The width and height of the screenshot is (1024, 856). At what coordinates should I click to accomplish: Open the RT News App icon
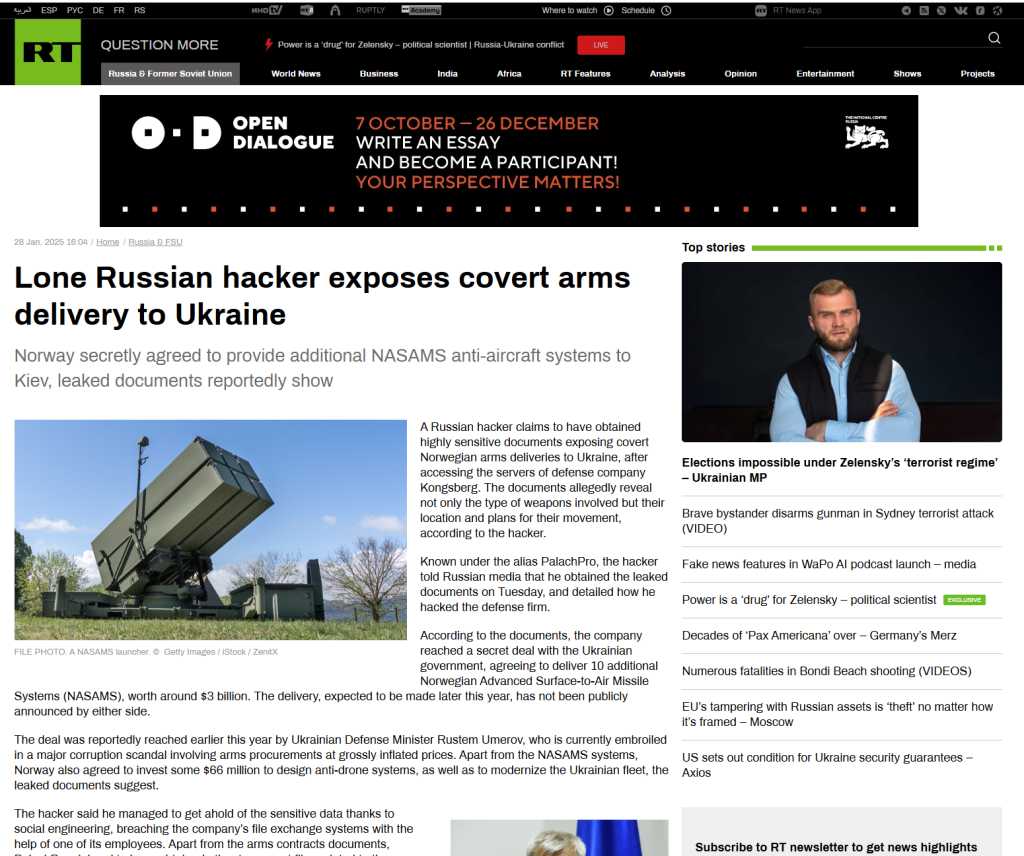click(761, 10)
